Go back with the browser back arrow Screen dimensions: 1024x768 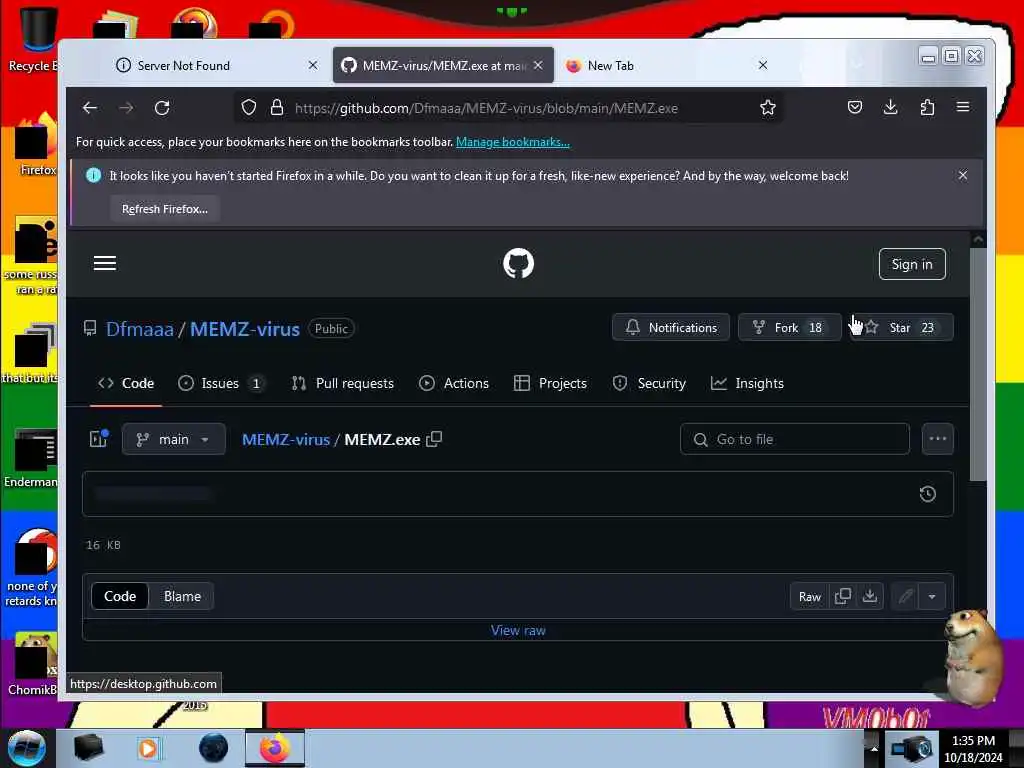point(89,108)
